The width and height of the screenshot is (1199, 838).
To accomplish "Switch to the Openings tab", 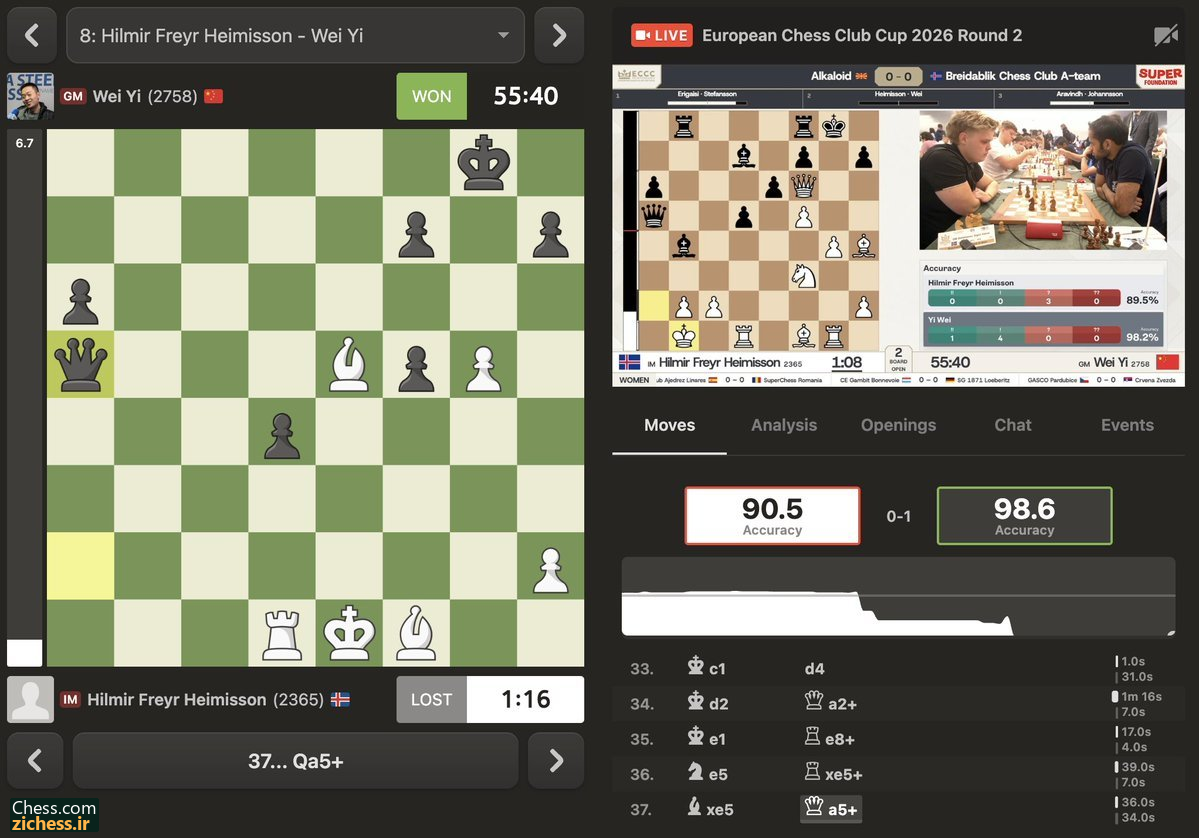I will [898, 426].
